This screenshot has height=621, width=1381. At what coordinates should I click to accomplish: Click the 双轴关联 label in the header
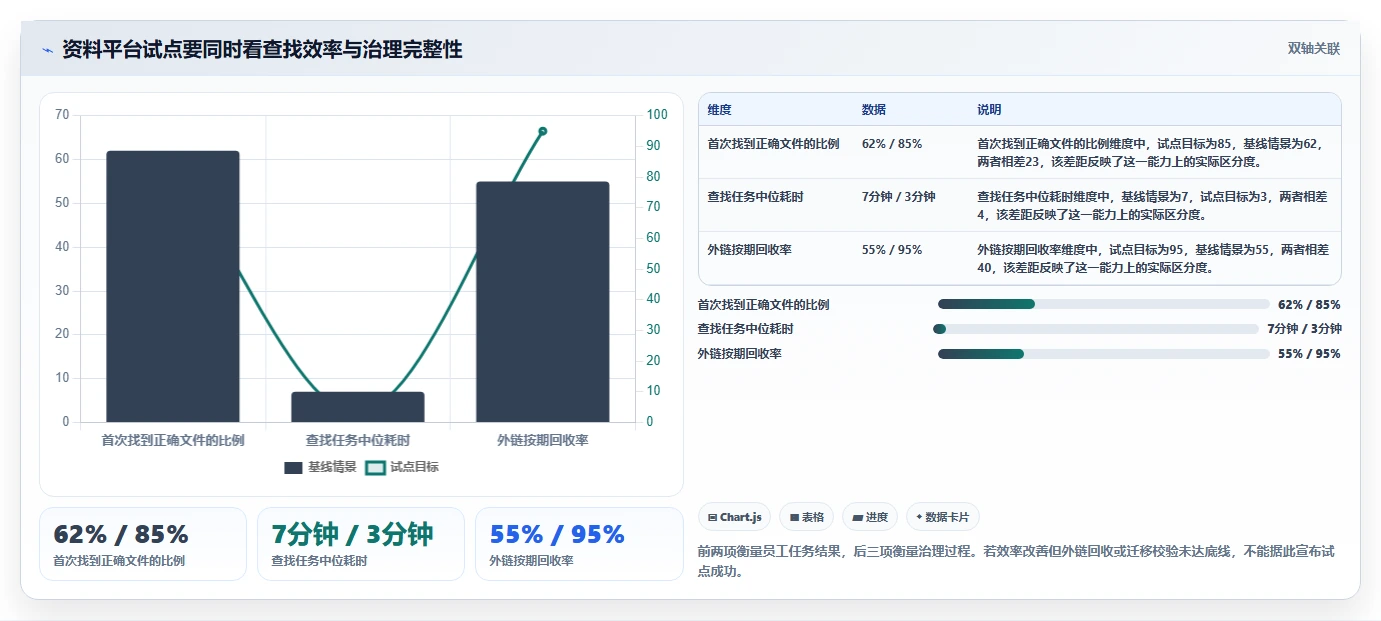pos(1313,49)
